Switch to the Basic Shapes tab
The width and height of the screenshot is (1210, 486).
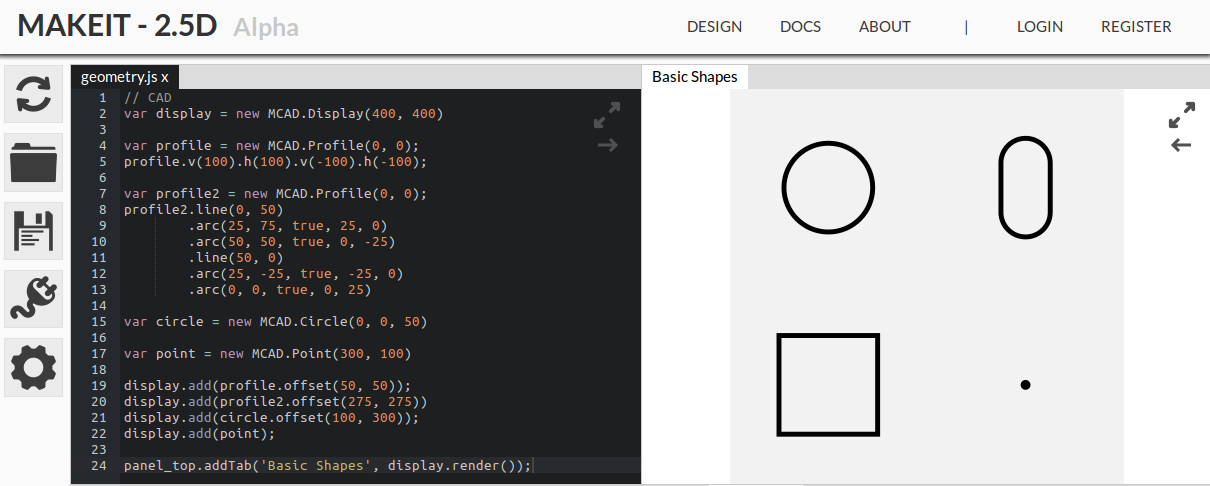[x=694, y=77]
